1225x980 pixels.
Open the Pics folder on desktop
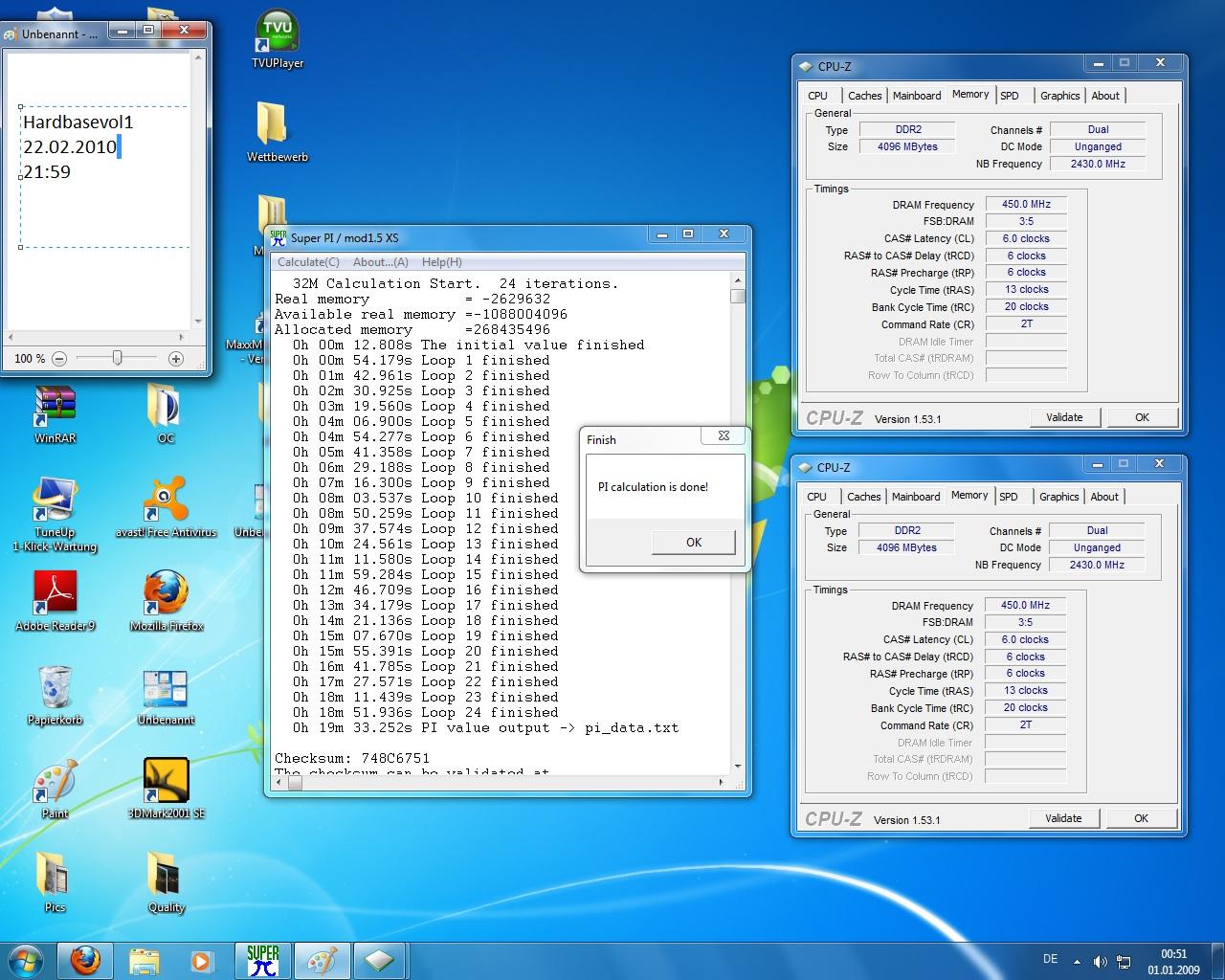tap(55, 882)
